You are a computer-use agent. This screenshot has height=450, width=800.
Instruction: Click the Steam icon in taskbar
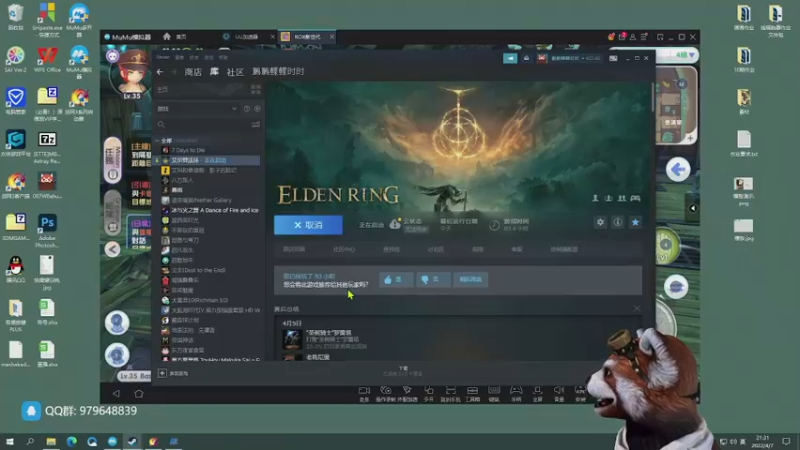point(132,441)
